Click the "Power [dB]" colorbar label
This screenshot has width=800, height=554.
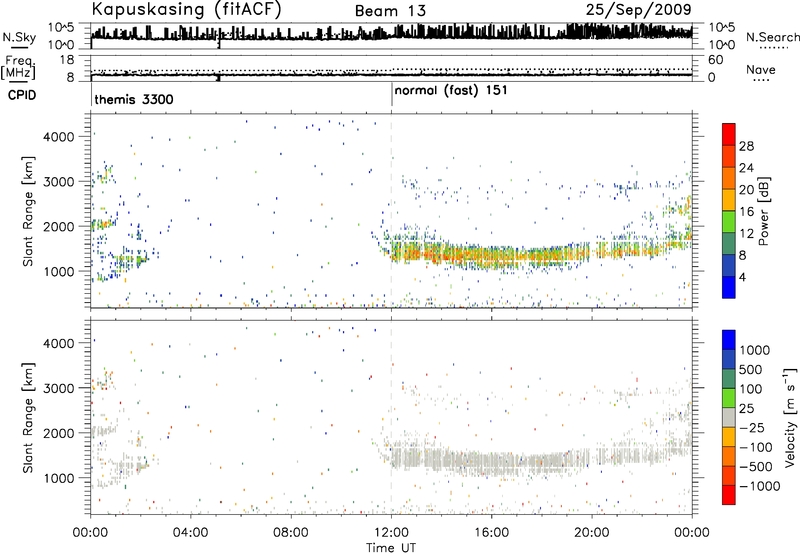click(763, 211)
